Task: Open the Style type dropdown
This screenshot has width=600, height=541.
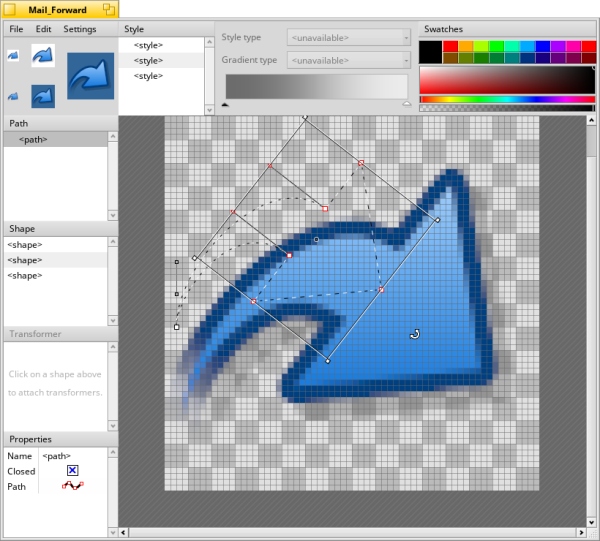Action: (x=349, y=38)
